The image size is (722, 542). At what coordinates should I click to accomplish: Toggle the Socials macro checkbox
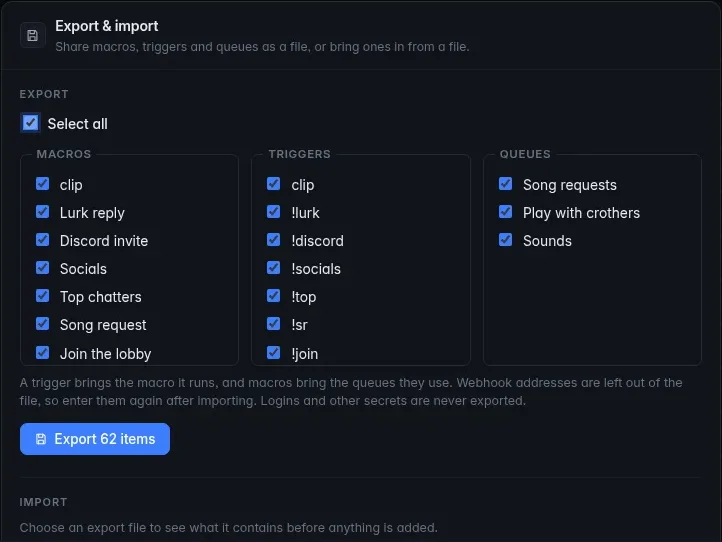[x=42, y=268]
